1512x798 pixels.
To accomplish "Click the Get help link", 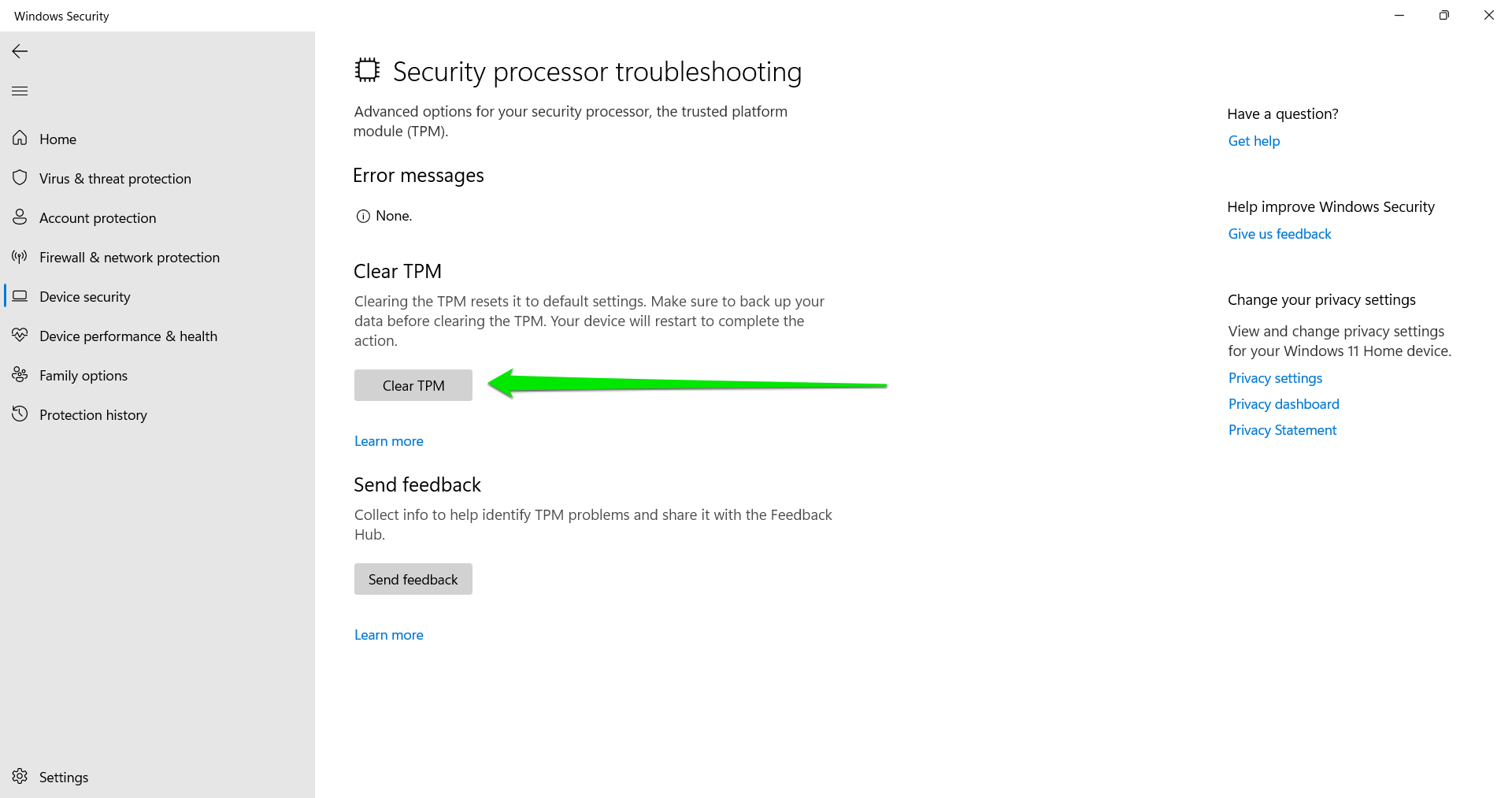I will [x=1254, y=141].
